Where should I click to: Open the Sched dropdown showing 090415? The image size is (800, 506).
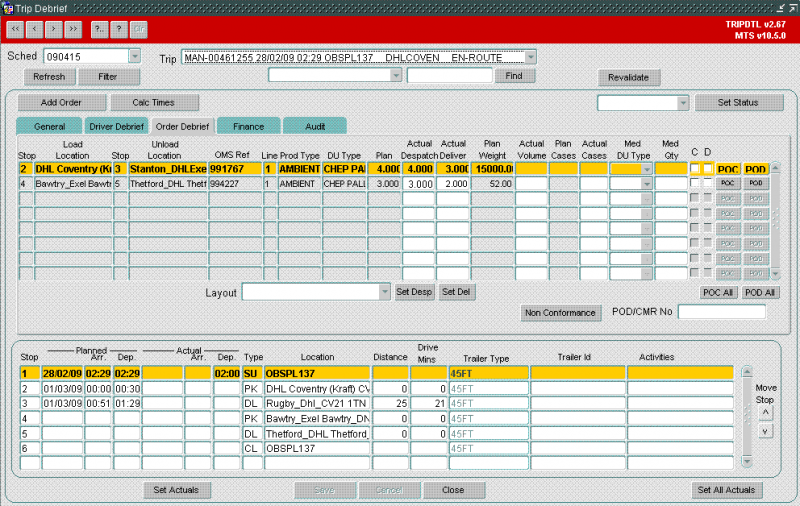[135, 56]
